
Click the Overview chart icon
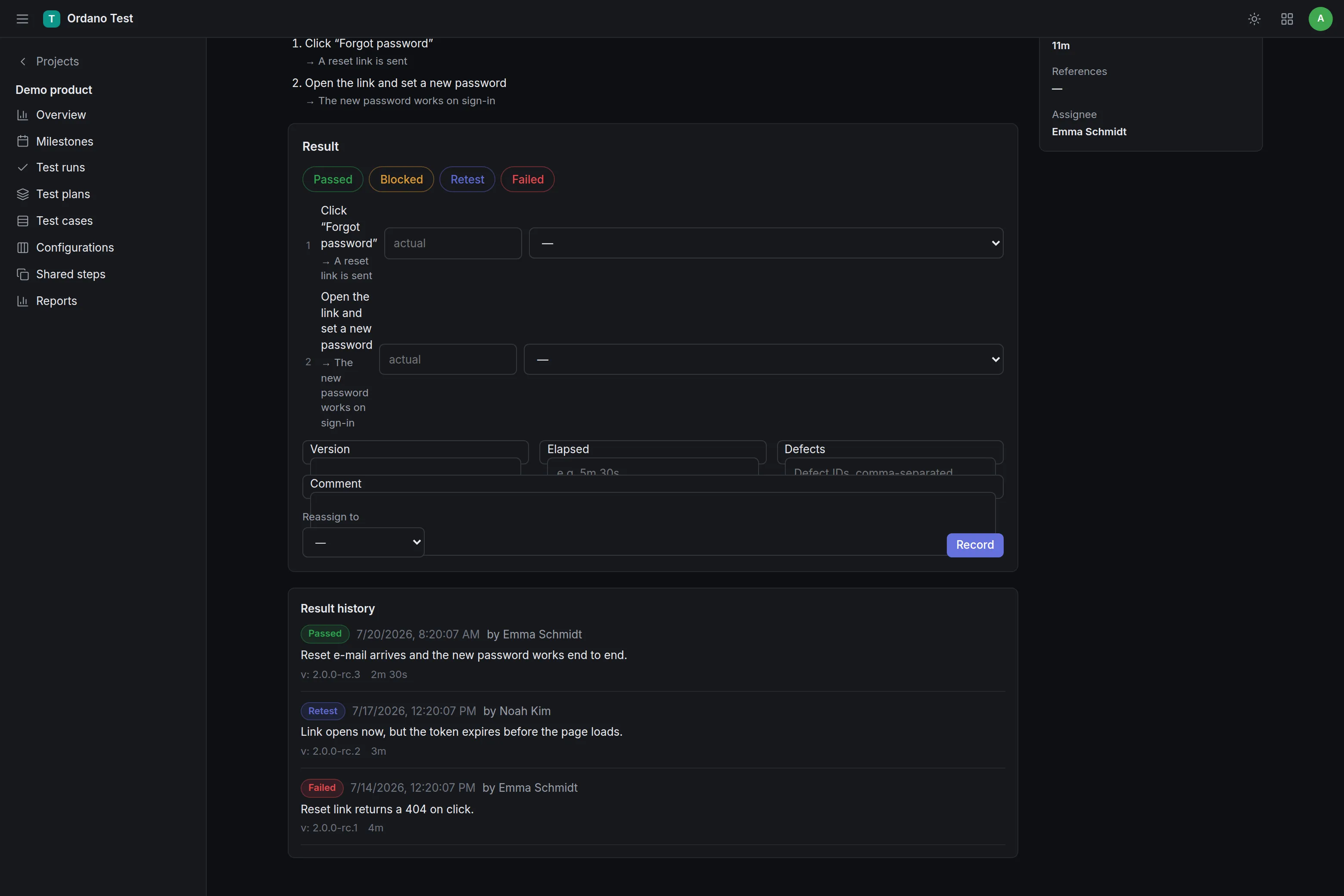23,115
